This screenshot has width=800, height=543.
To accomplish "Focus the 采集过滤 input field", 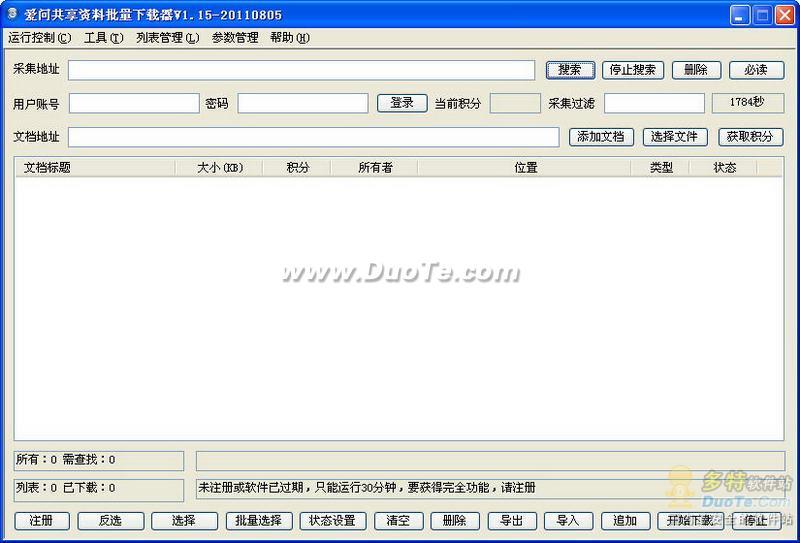I will 654,103.
